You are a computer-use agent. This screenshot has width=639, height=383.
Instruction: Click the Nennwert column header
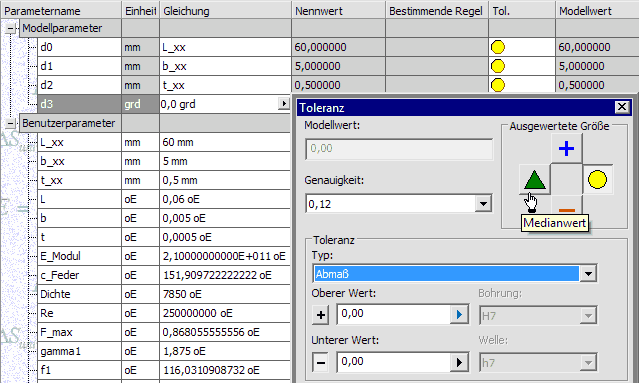338,10
